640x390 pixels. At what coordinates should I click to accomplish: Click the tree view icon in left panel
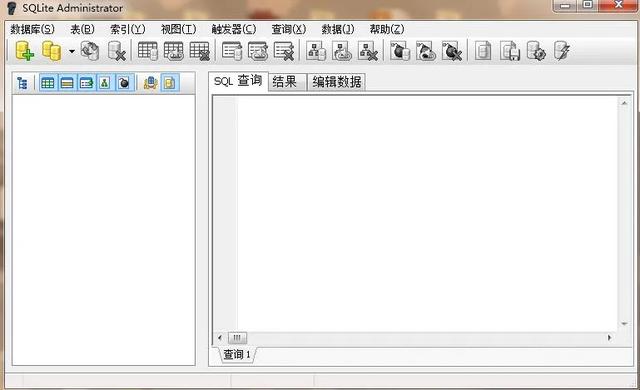coord(22,83)
